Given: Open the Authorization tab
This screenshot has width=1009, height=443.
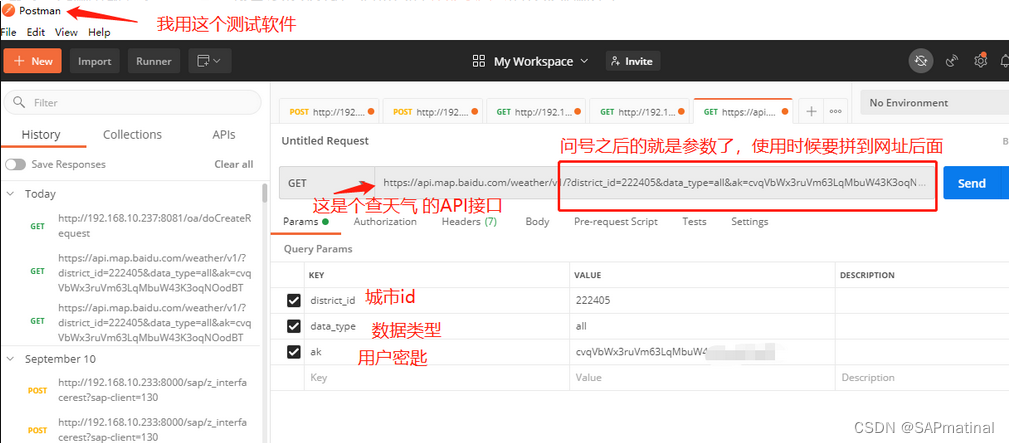Looking at the screenshot, I should [385, 222].
